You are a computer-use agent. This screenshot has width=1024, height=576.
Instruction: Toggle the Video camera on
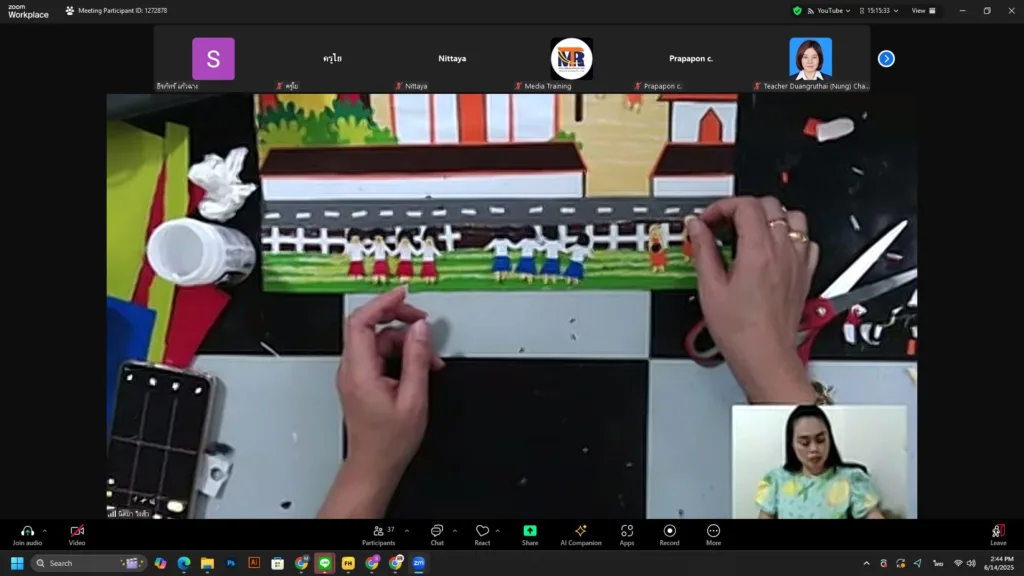point(77,531)
